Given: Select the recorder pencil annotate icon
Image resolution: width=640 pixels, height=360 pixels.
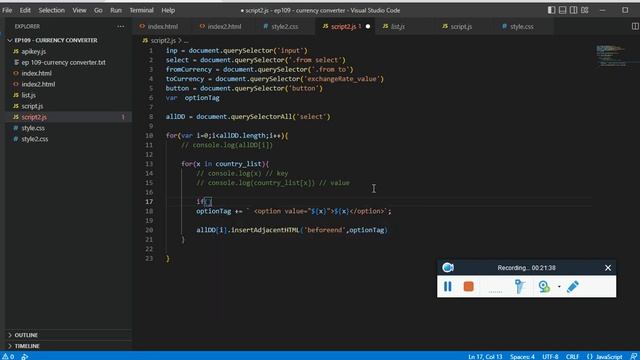Looking at the screenshot, I should (573, 287).
